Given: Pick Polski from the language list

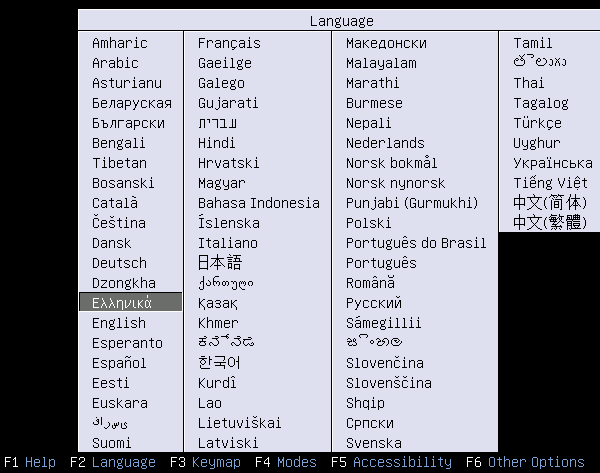Looking at the screenshot, I should 368,223.
